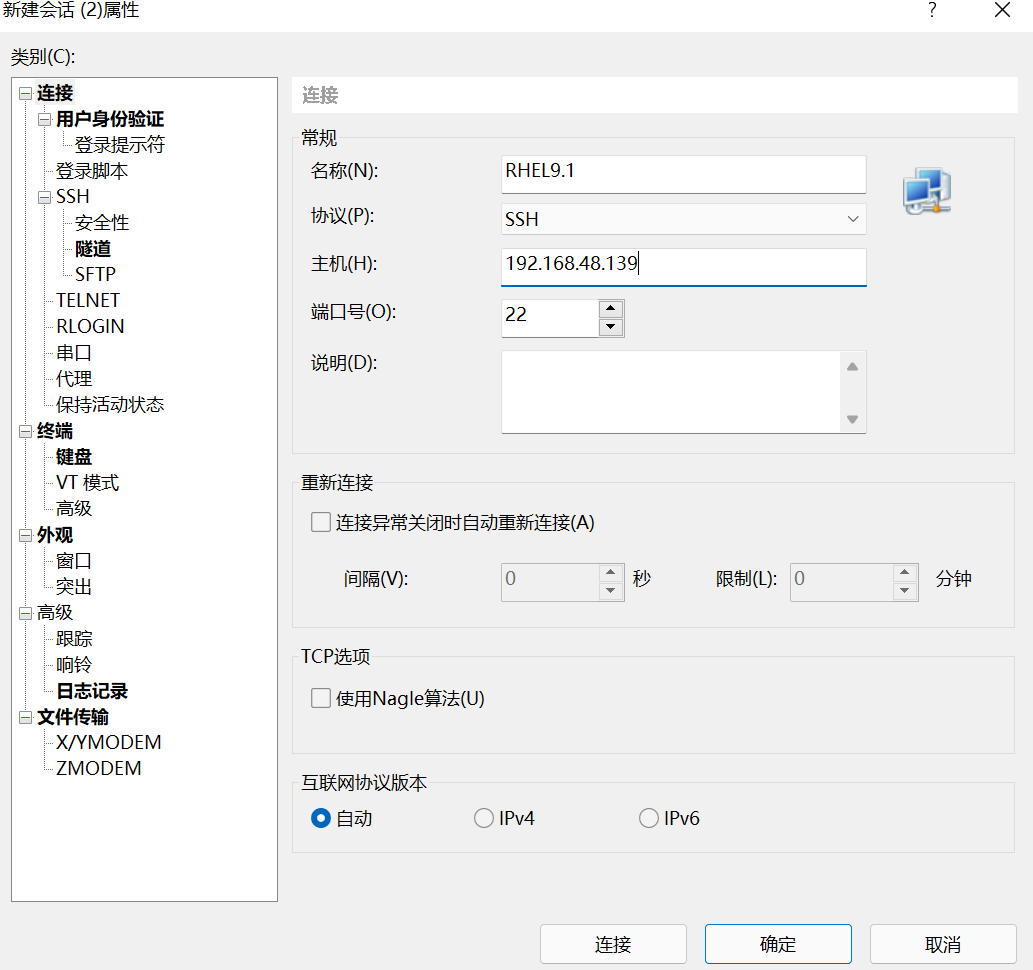This screenshot has width=1033, height=970.
Task: Select RLOGIN in category tree
Action: (90, 327)
